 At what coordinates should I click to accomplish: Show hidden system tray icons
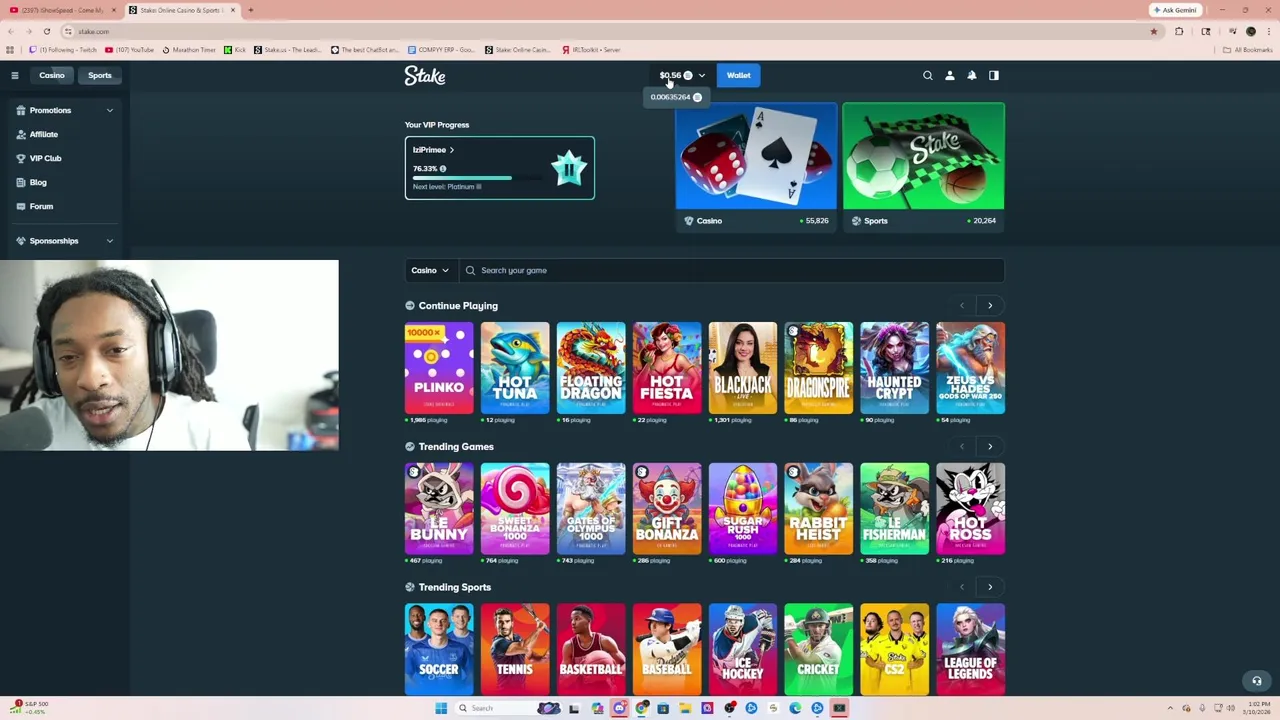pyautogui.click(x=1170, y=708)
